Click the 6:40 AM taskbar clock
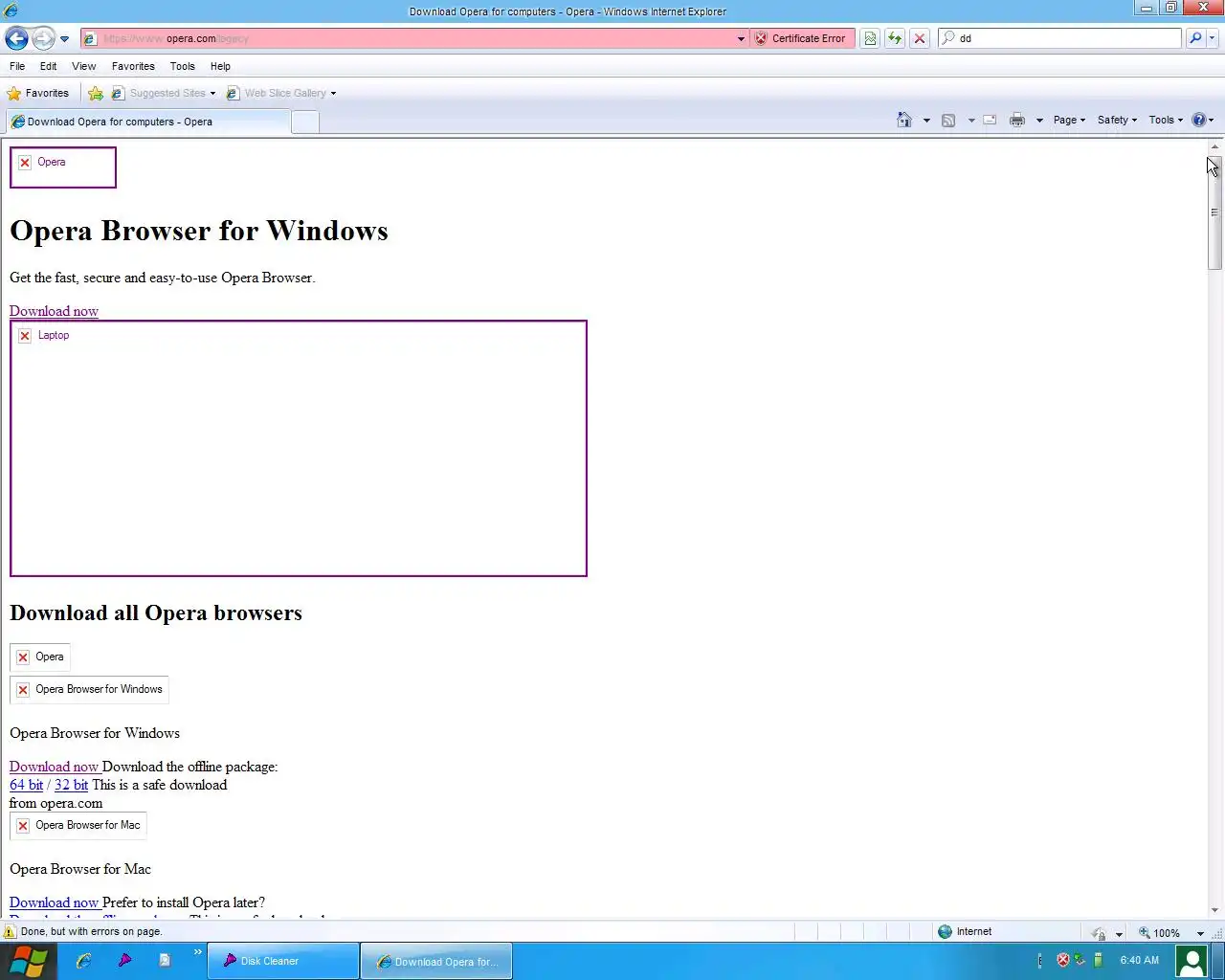This screenshot has width=1225, height=980. (x=1139, y=960)
